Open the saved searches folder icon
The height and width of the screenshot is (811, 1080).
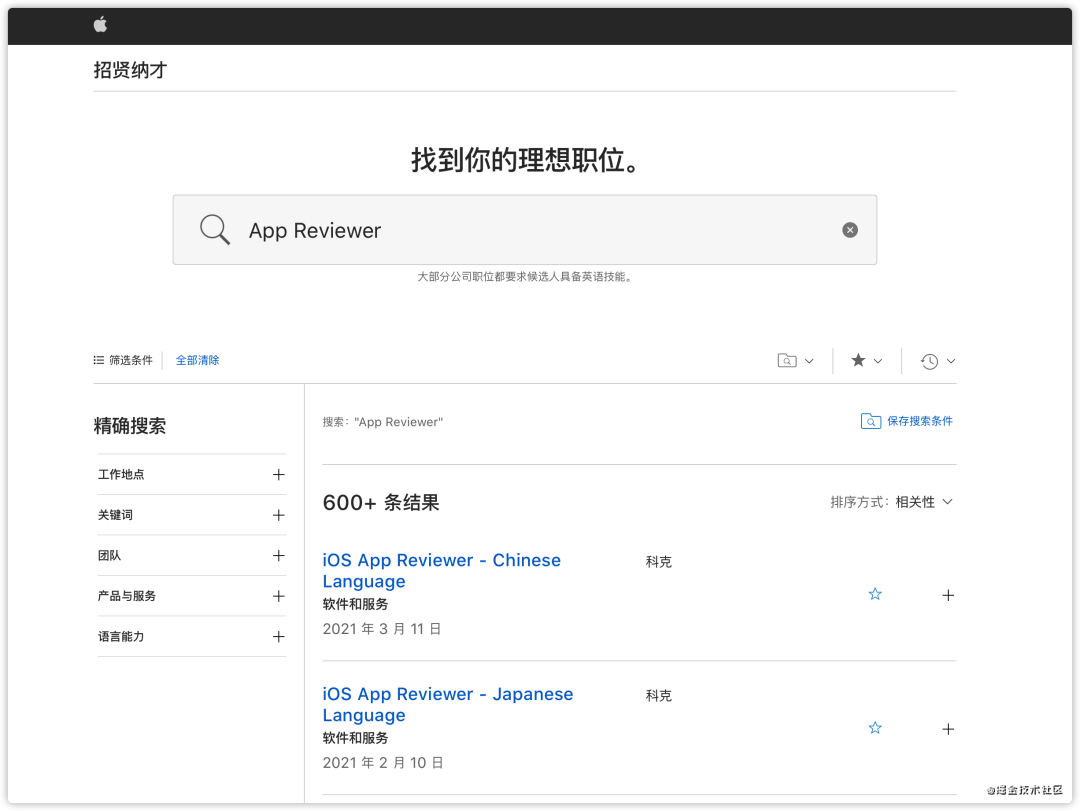pyautogui.click(x=787, y=360)
